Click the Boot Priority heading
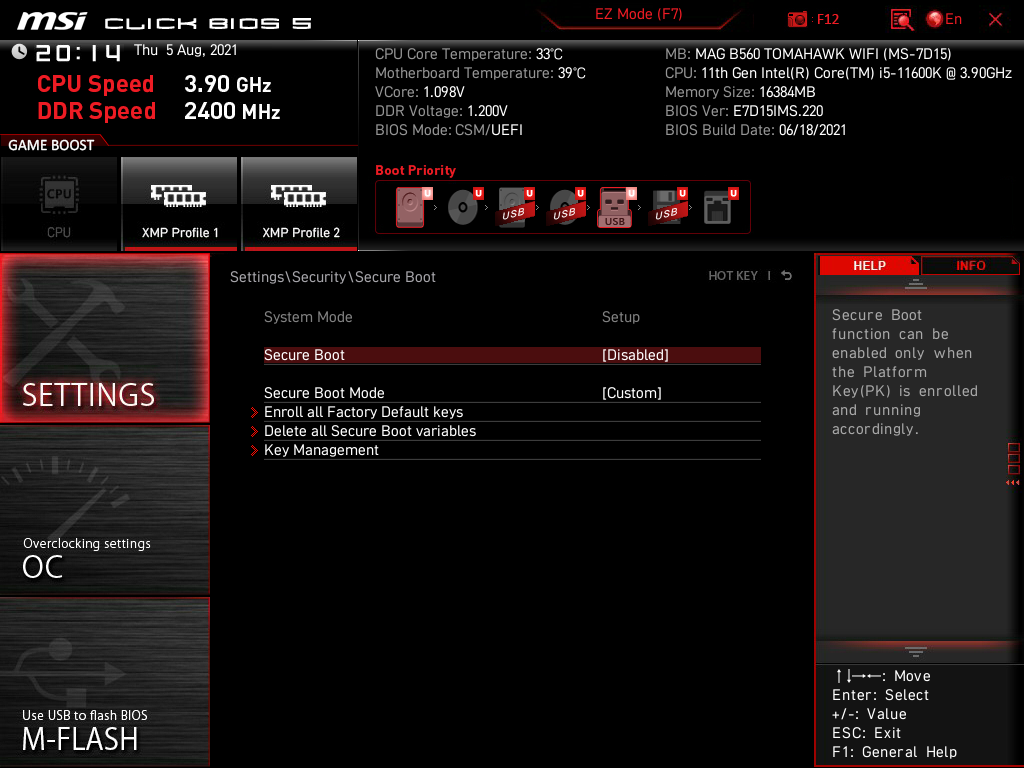The height and width of the screenshot is (768, 1024). (415, 170)
